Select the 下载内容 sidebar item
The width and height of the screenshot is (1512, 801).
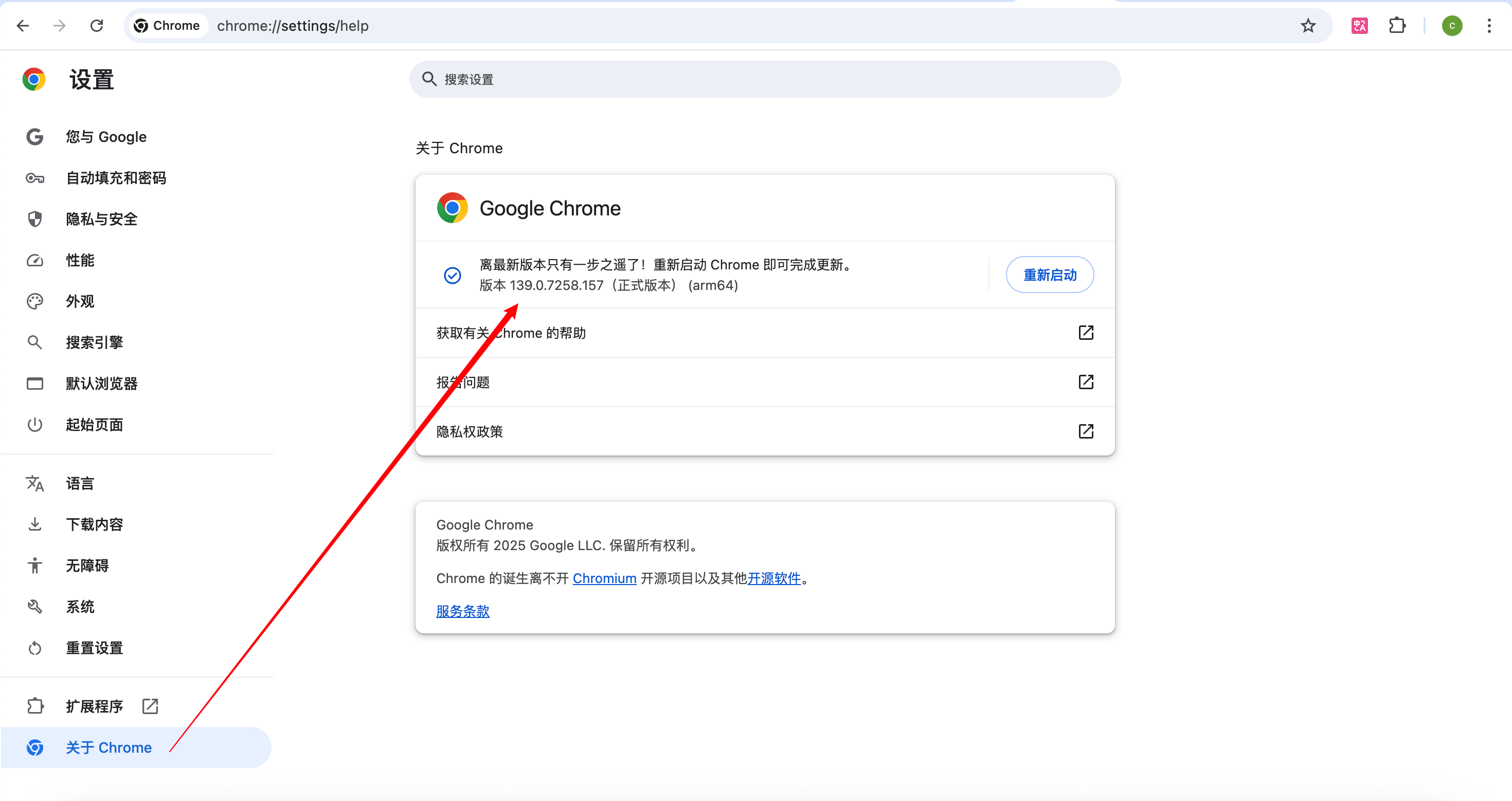[136, 524]
